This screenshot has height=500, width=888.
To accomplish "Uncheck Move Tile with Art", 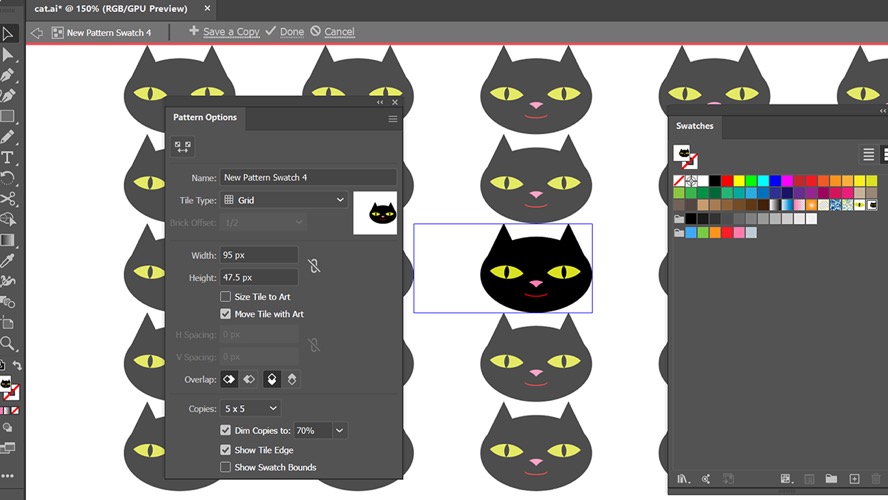I will pyautogui.click(x=225, y=314).
